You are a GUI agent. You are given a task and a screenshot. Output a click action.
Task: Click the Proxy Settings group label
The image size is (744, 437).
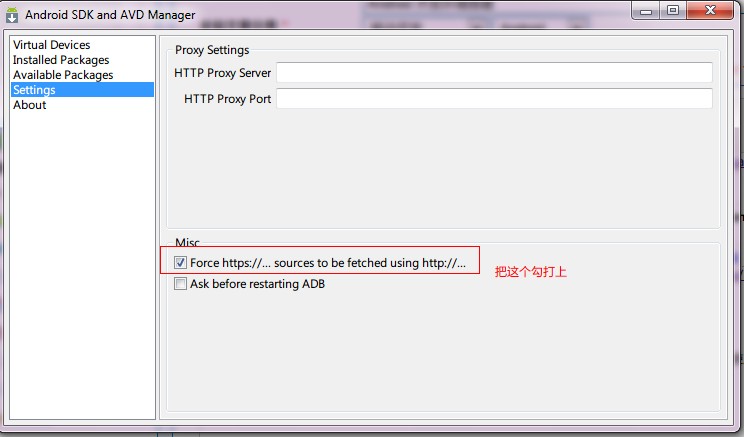click(212, 50)
